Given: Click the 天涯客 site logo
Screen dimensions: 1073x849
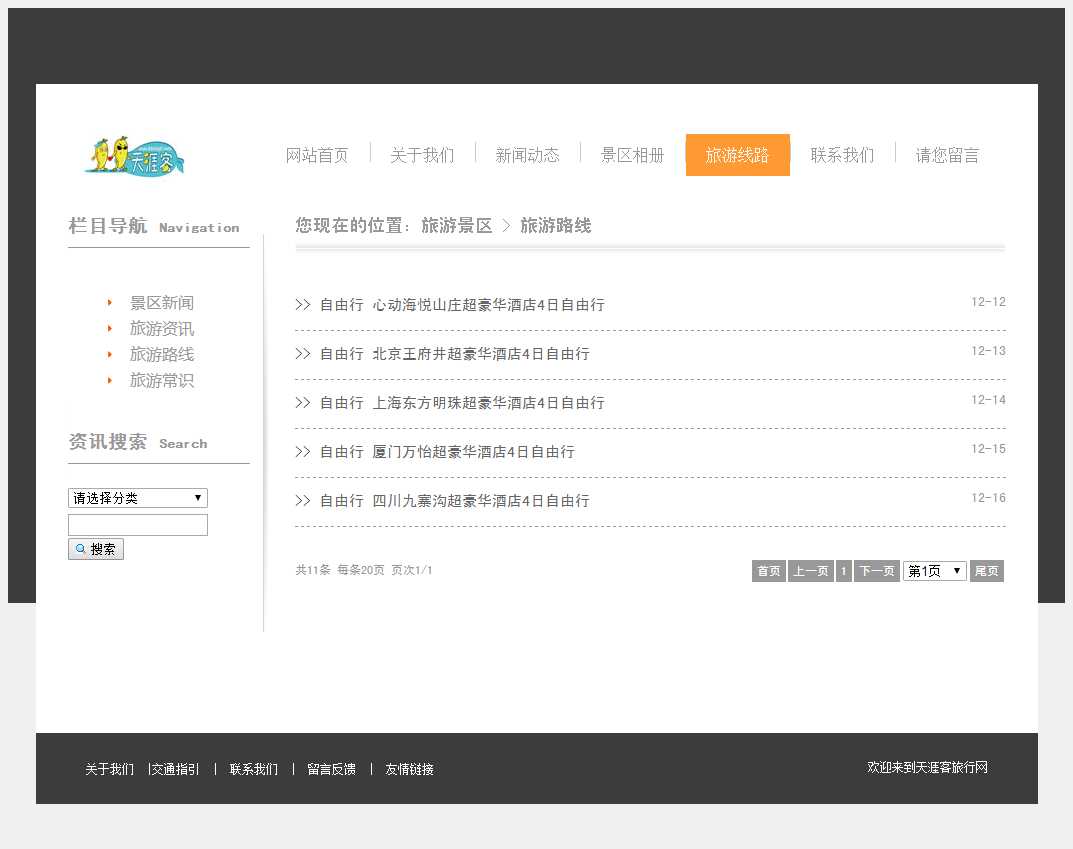Looking at the screenshot, I should pos(135,155).
